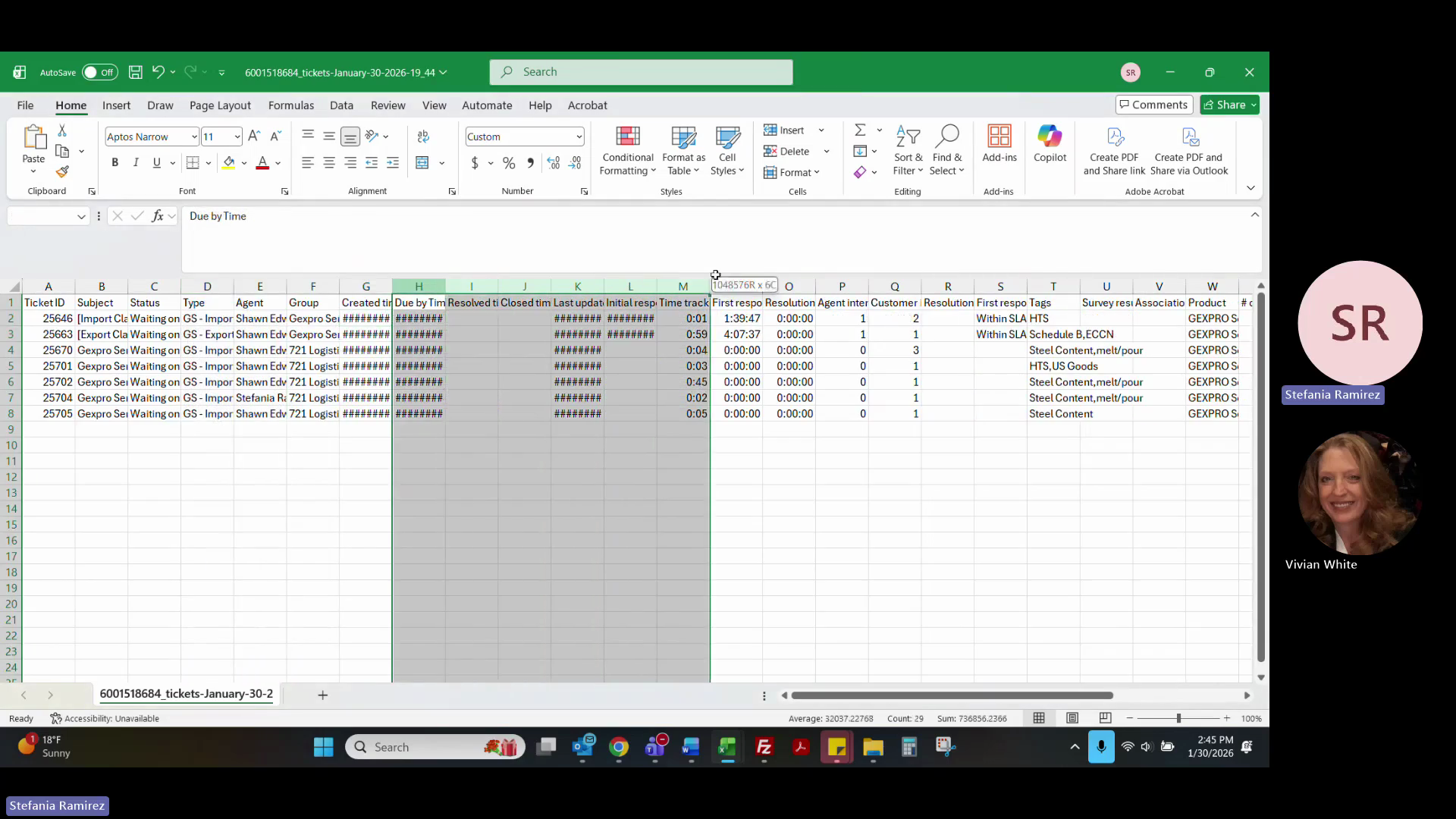Launch Copilot from the ribbon

(1050, 144)
